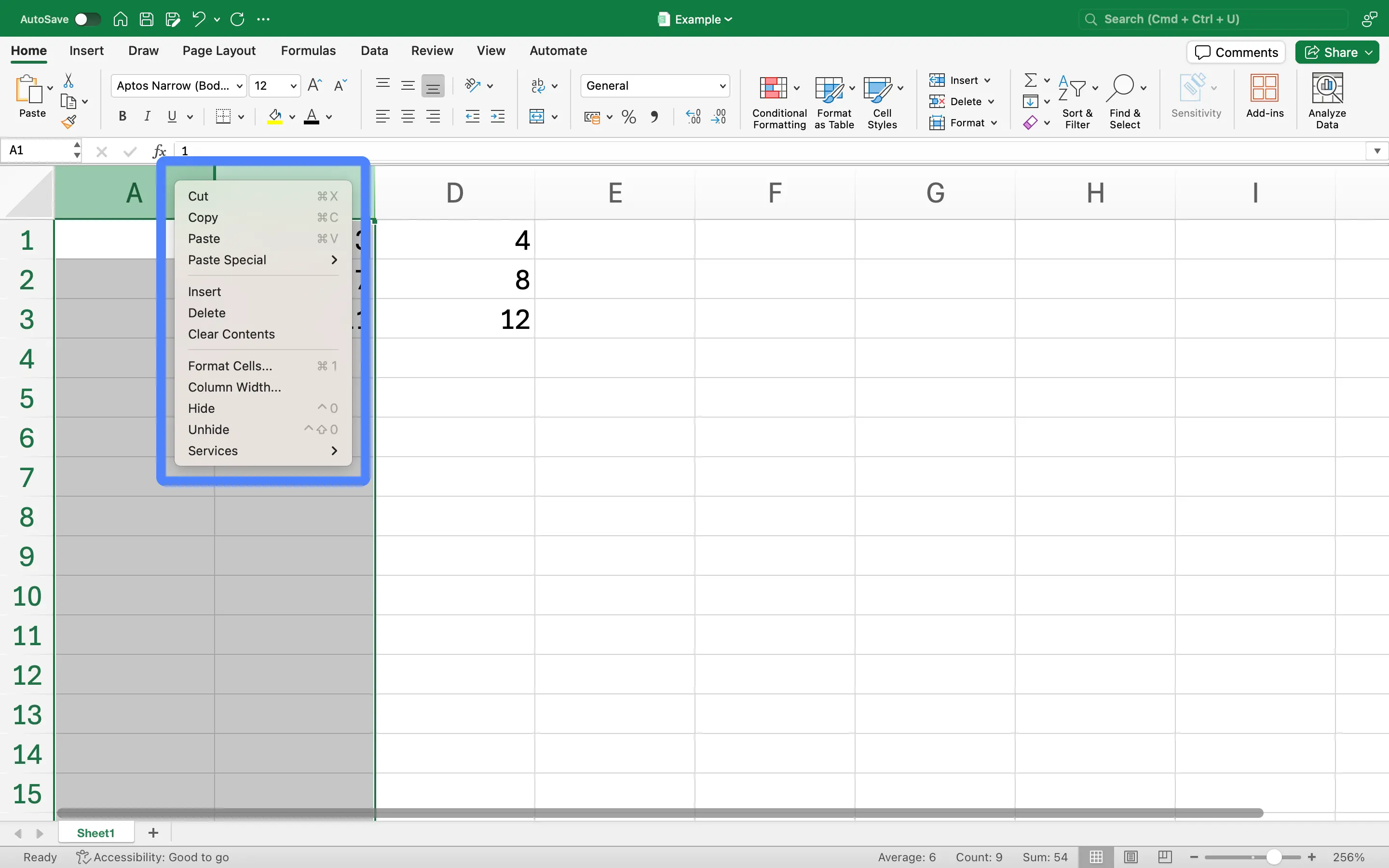This screenshot has width=1389, height=868.
Task: Click Increase Decimal icon
Action: tap(694, 117)
